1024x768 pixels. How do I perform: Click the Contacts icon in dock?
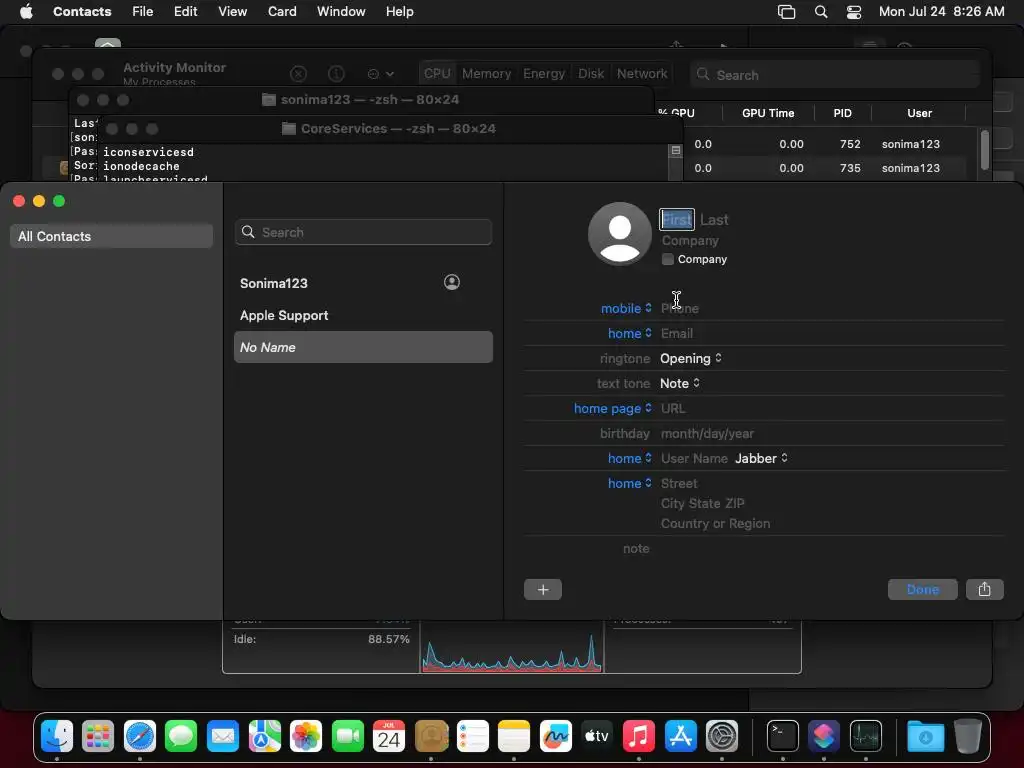tap(431, 736)
